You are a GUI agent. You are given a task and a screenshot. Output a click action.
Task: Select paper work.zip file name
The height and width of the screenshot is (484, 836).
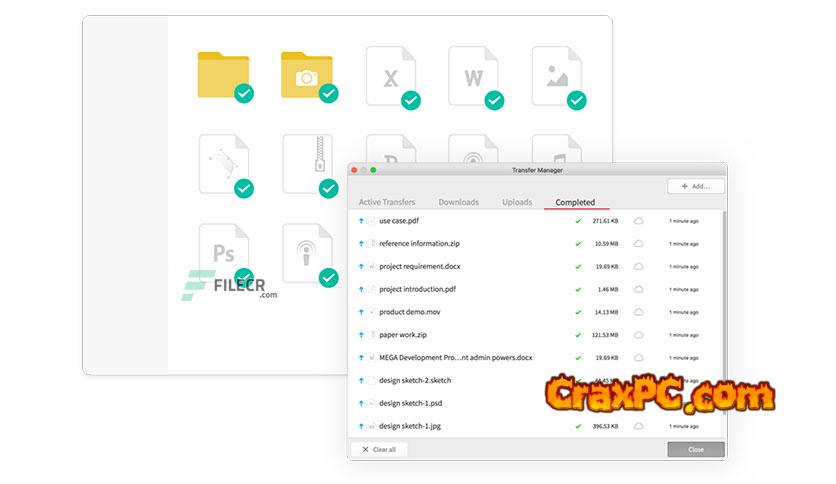tap(403, 335)
